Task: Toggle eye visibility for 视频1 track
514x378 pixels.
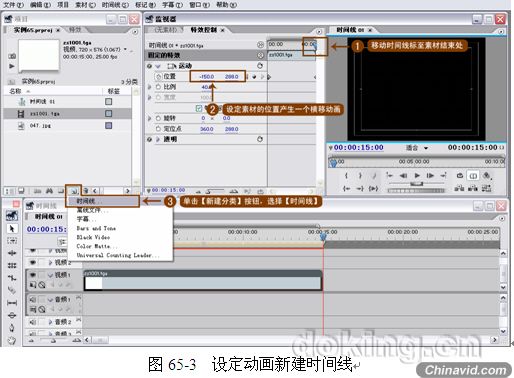Action: click(x=33, y=275)
